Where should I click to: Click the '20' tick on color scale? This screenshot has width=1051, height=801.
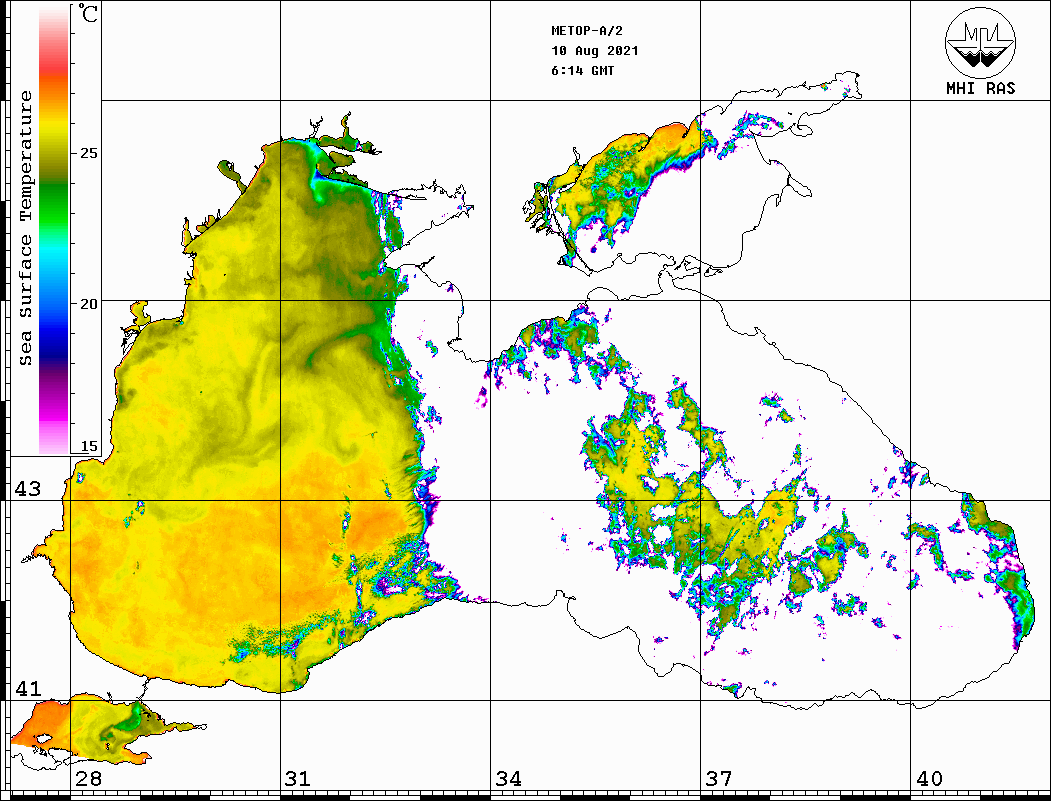tap(88, 304)
